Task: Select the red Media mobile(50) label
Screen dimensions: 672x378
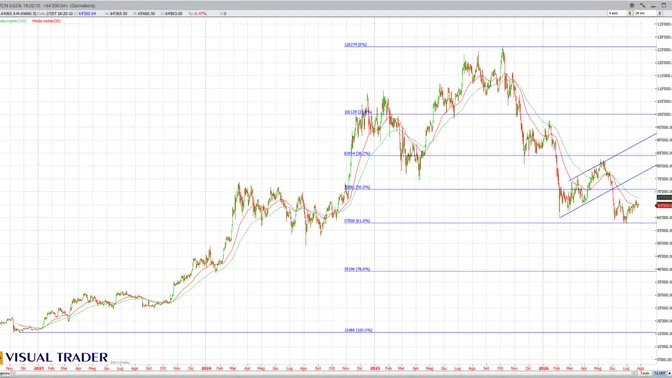Action: (x=46, y=21)
